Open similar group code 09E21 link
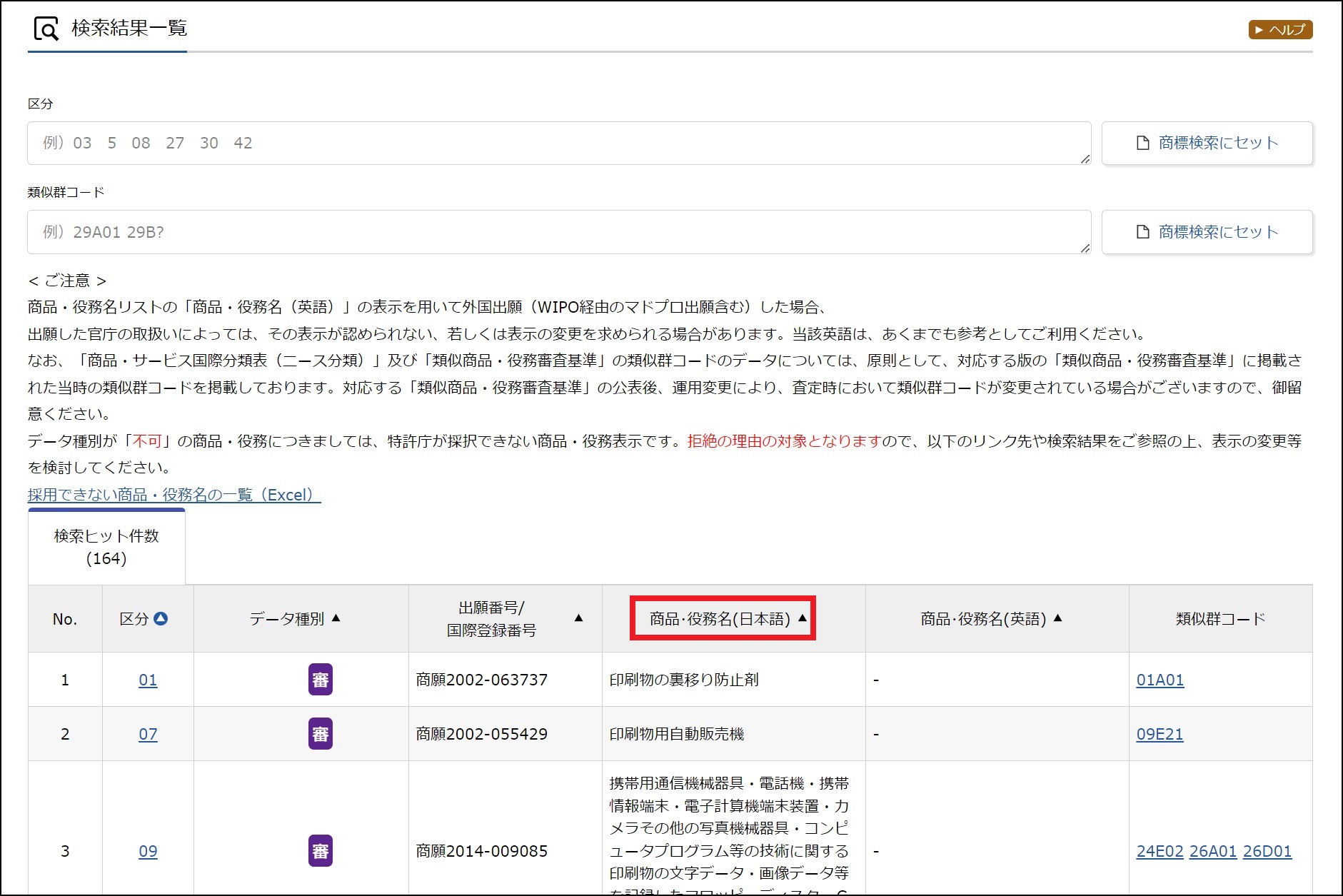 coord(1160,734)
